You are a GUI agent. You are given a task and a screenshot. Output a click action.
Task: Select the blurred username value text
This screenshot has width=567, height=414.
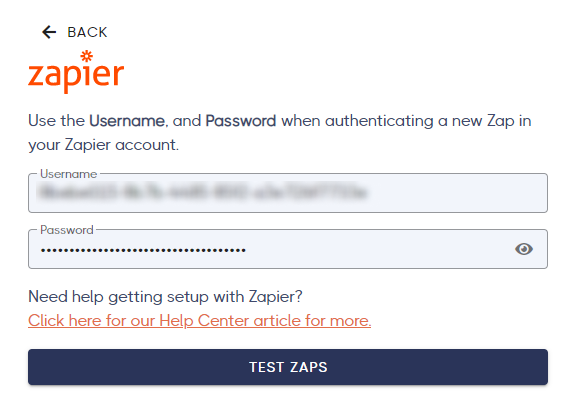[x=202, y=192]
